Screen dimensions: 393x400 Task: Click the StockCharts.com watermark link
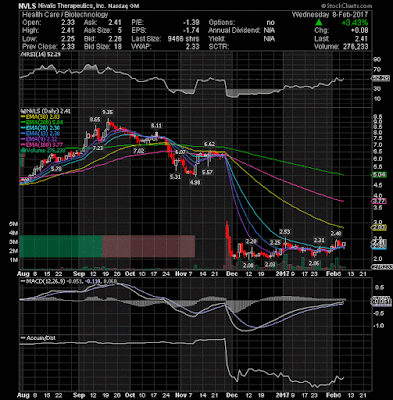(x=346, y=6)
